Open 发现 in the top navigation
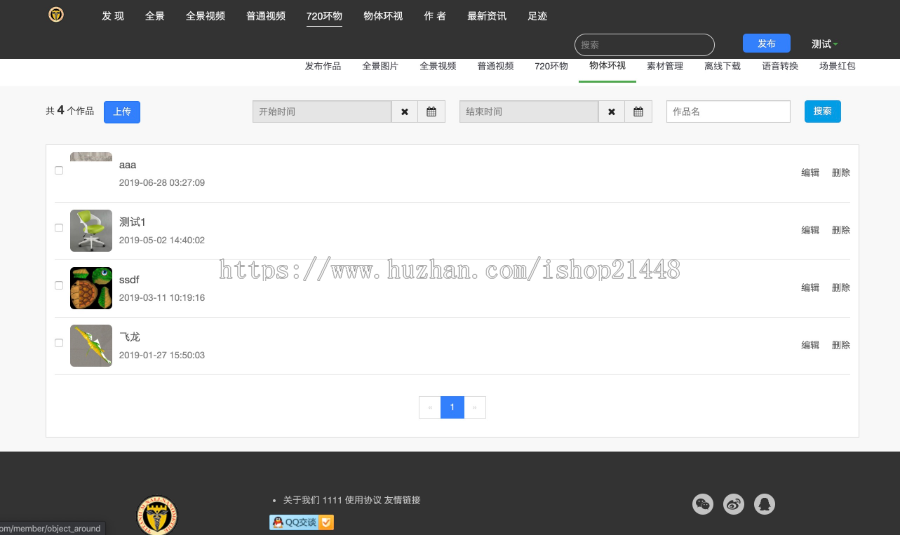900x535 pixels. [x=112, y=16]
